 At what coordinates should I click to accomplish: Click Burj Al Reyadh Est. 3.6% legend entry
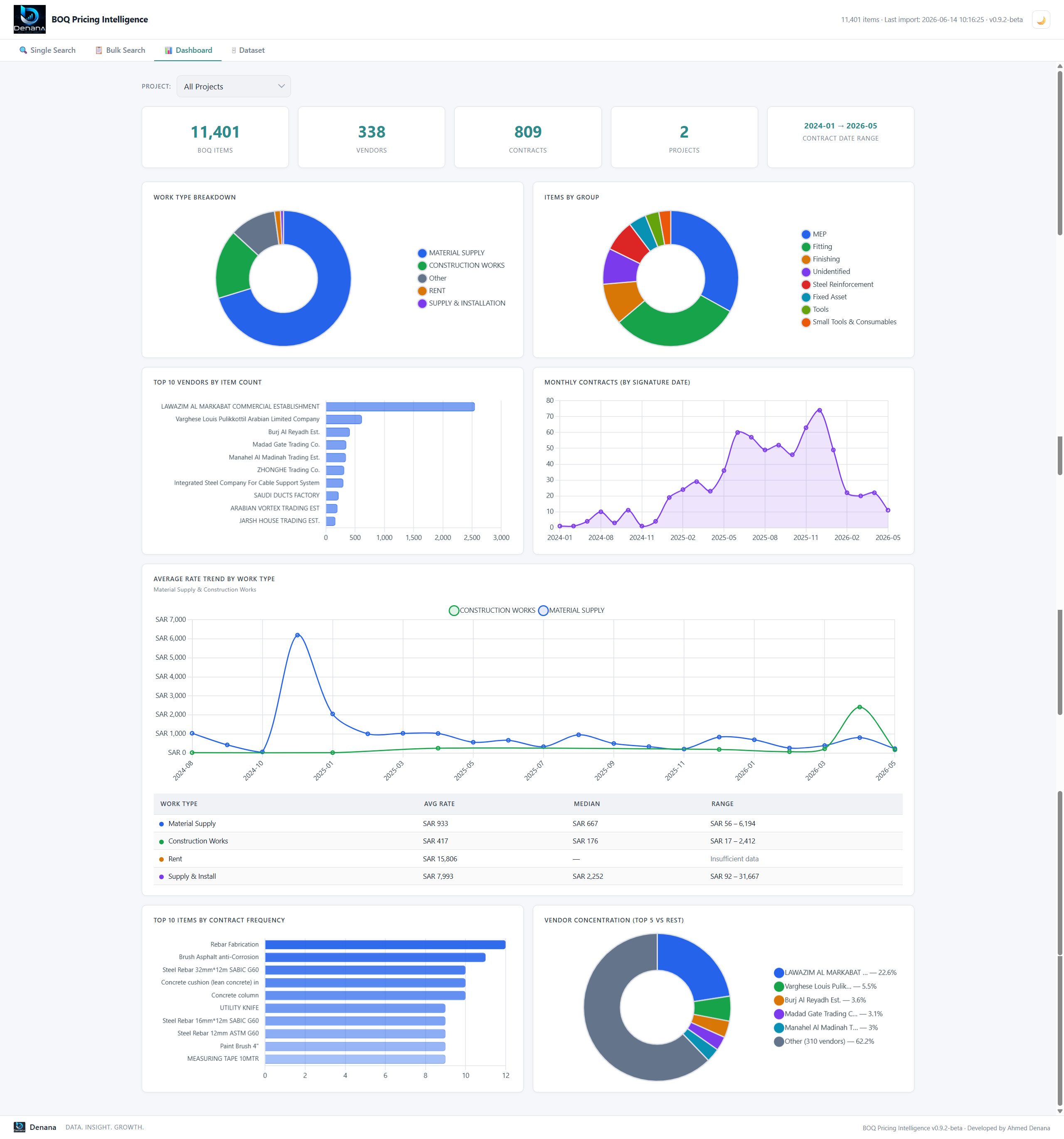tap(819, 1000)
